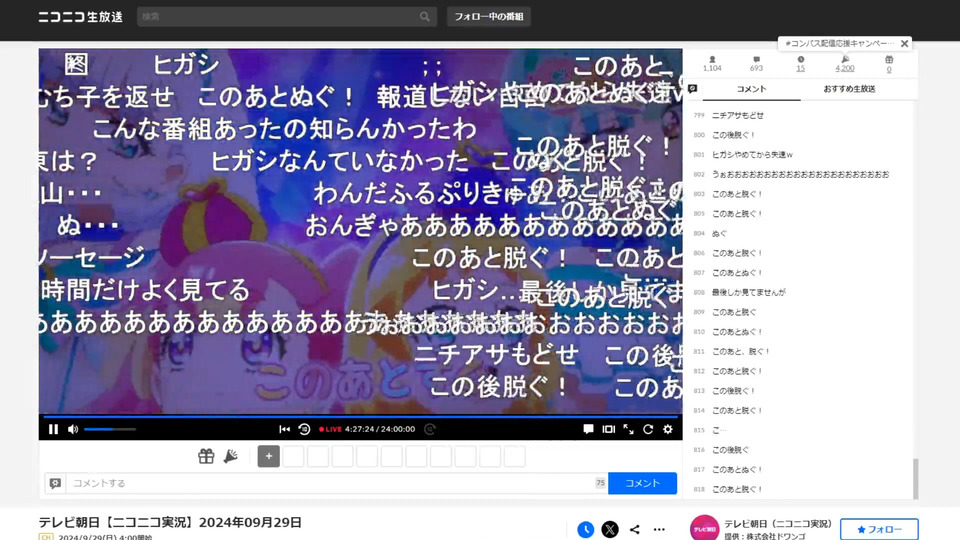Click the comment command icon beside the input
960x540 pixels.
point(55,483)
